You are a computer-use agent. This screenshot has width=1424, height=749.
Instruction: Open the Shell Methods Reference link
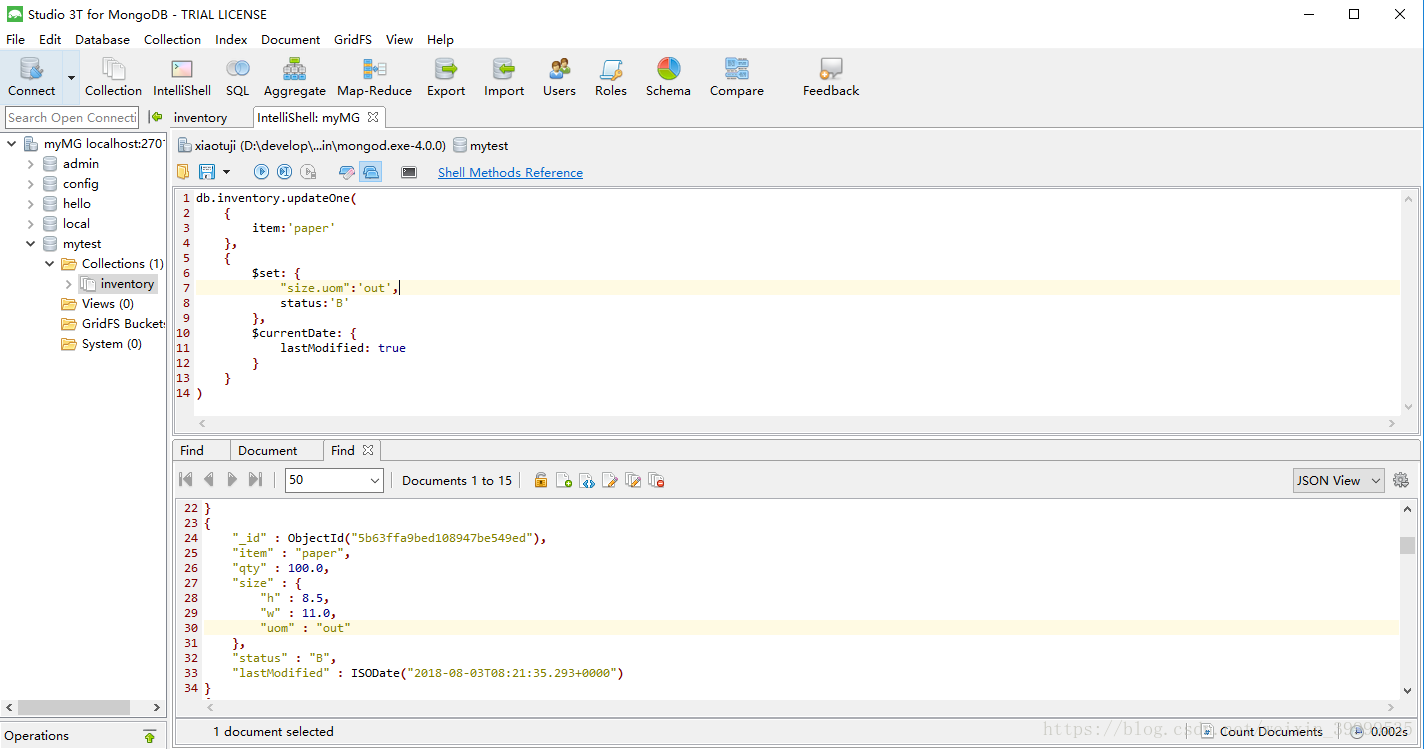pos(510,172)
